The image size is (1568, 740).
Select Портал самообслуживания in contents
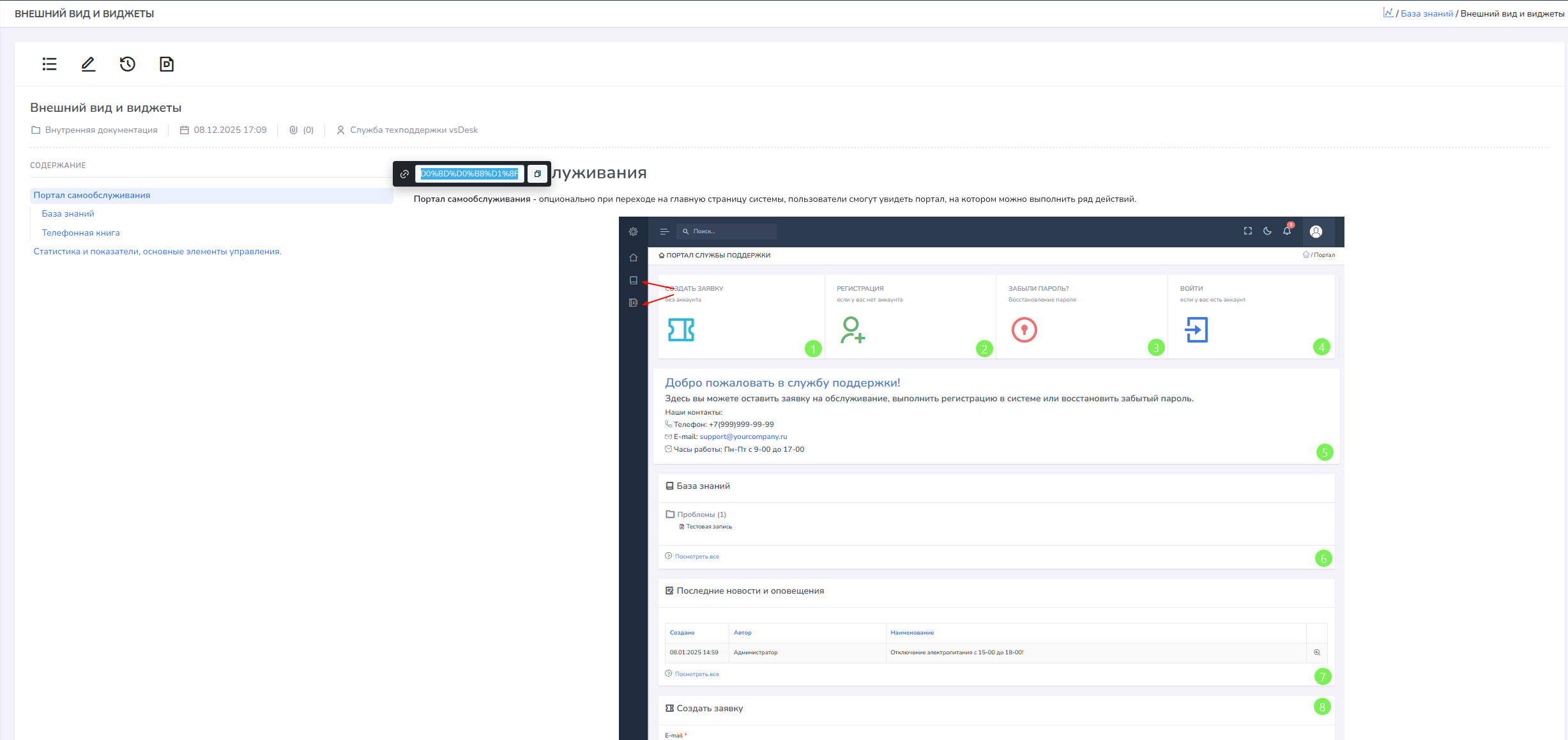92,195
